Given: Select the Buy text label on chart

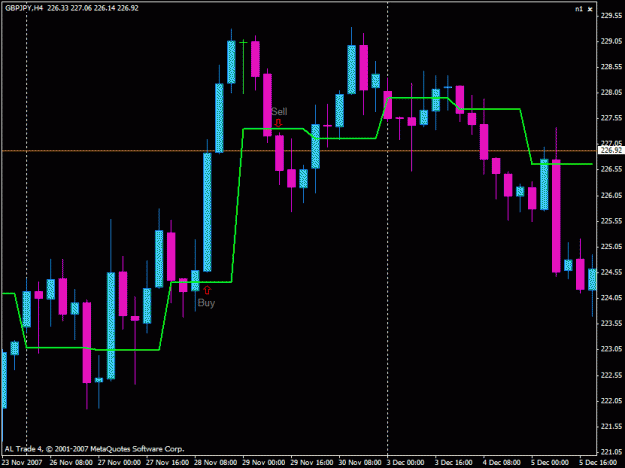Looking at the screenshot, I should 206,303.
